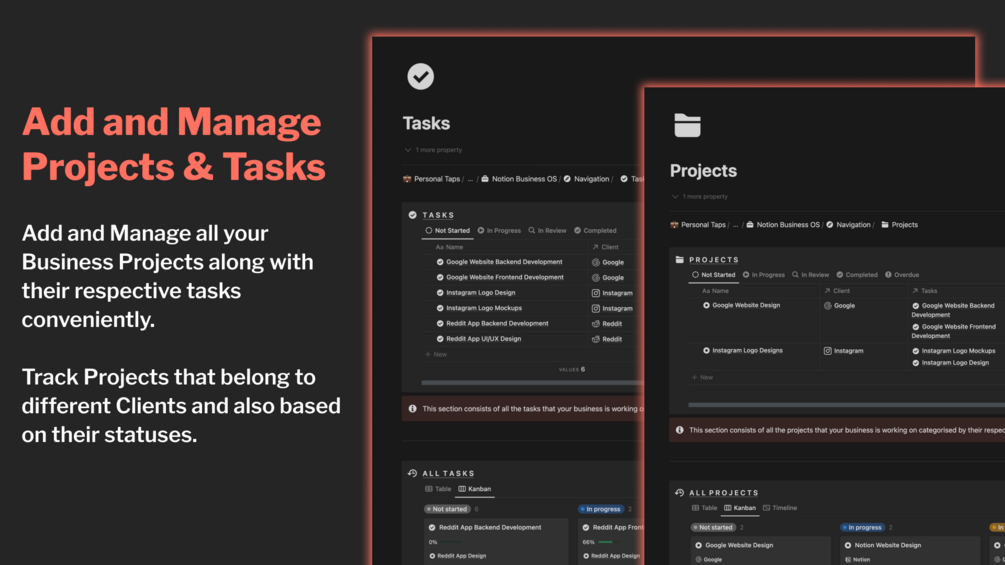Expand the breadcrumb ellipsis in the Projects page
1005x565 pixels.
click(x=736, y=225)
